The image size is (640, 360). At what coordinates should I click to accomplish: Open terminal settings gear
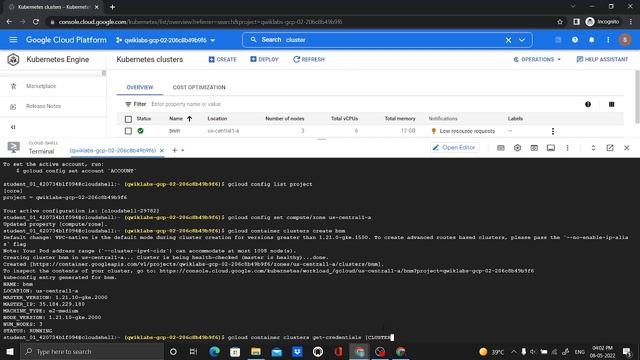(x=517, y=148)
